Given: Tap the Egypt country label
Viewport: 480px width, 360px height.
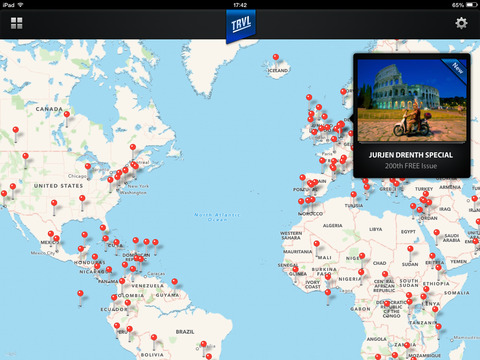Looking at the screenshot, I should pyautogui.click(x=408, y=232).
